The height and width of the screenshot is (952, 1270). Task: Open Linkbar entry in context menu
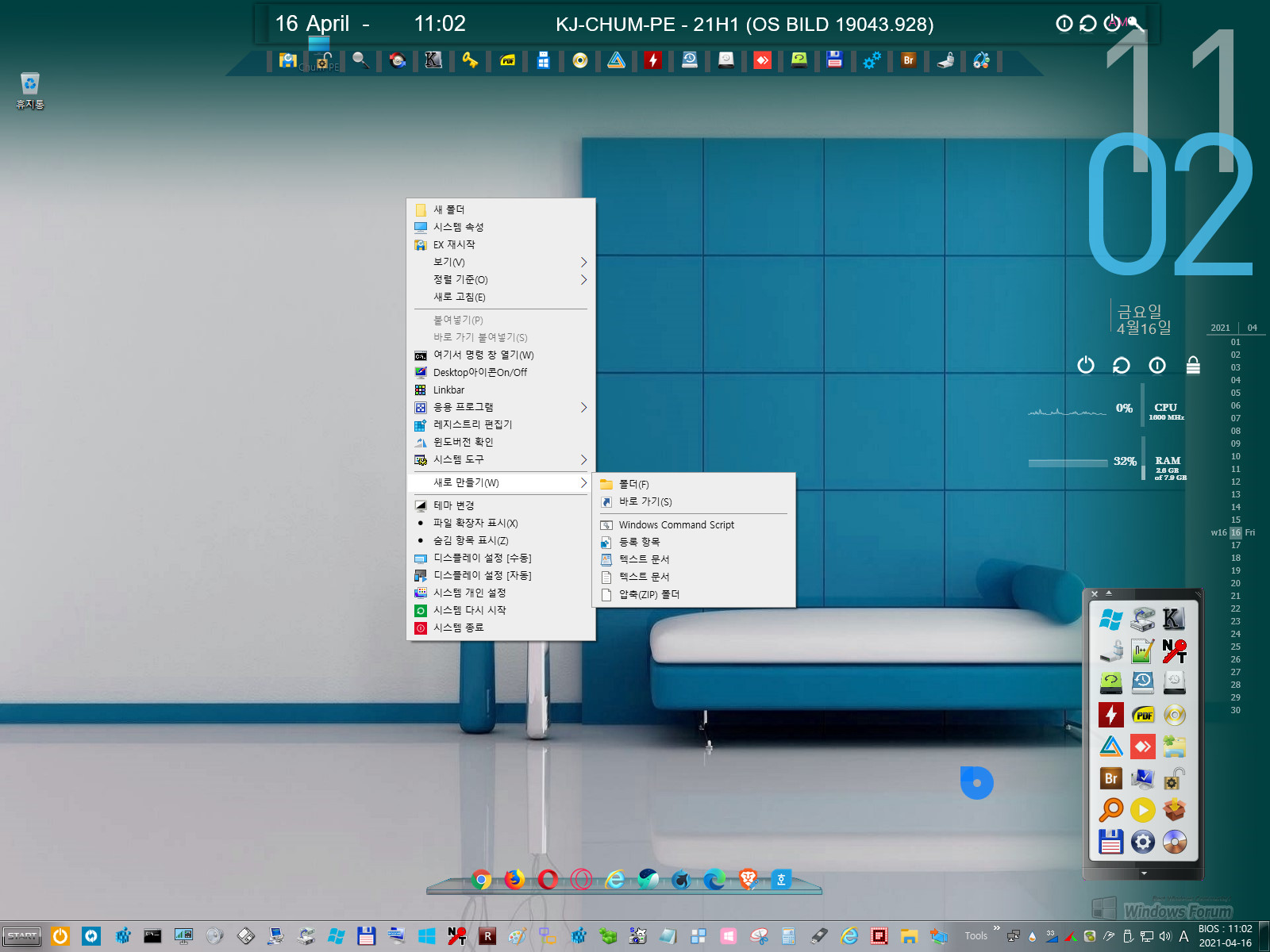501,390
